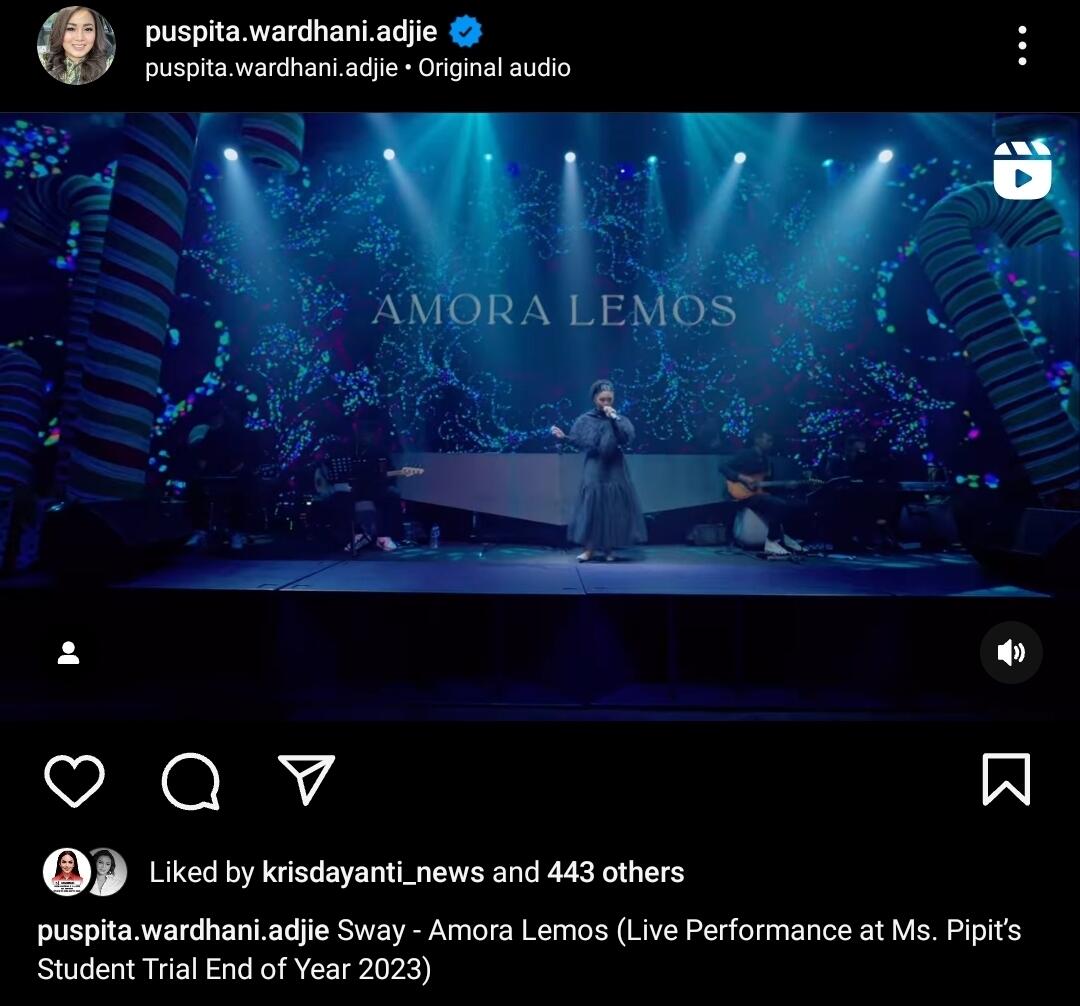Like the post with the heart icon

pyautogui.click(x=74, y=780)
